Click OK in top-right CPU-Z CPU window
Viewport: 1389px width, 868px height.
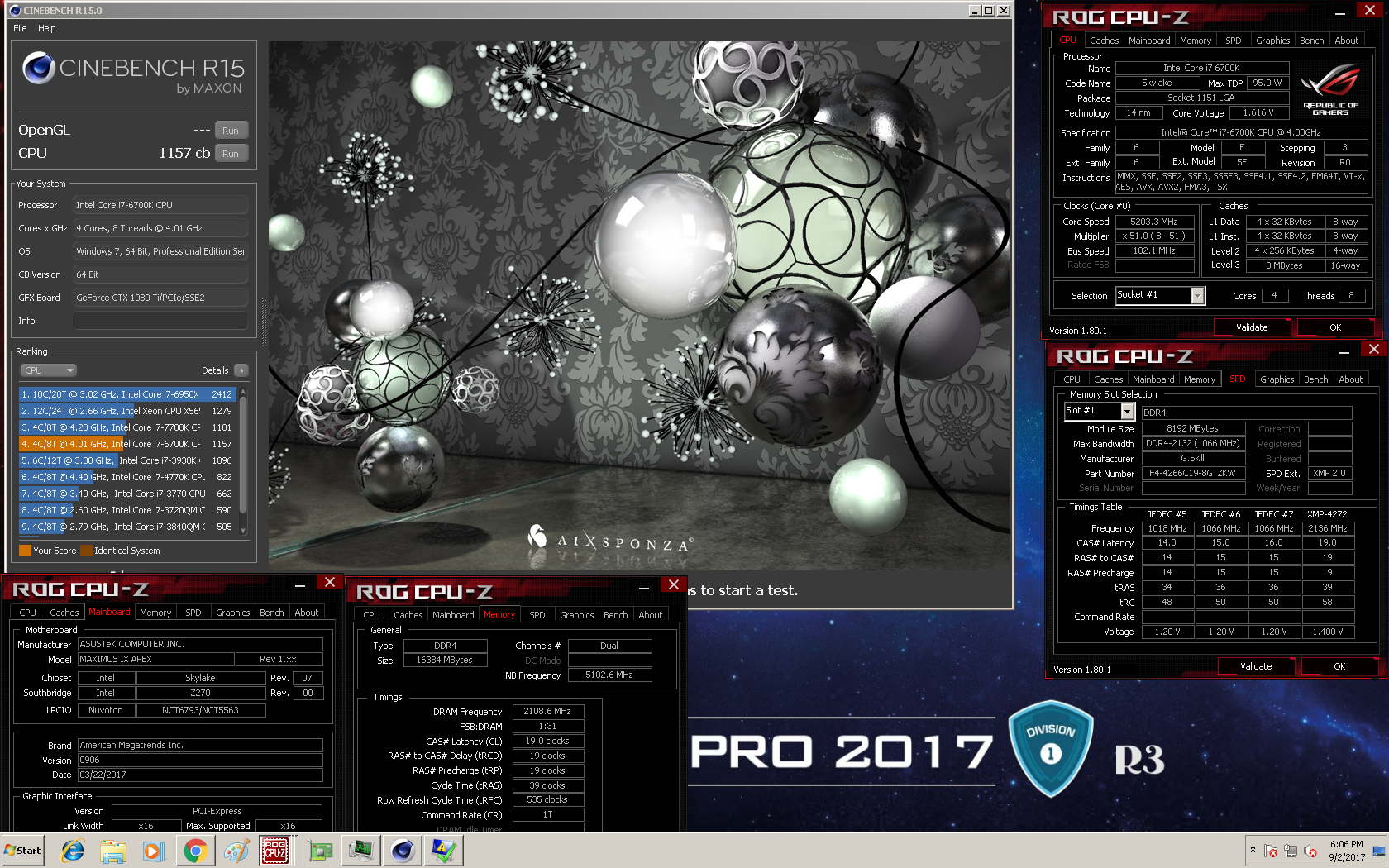[x=1335, y=327]
